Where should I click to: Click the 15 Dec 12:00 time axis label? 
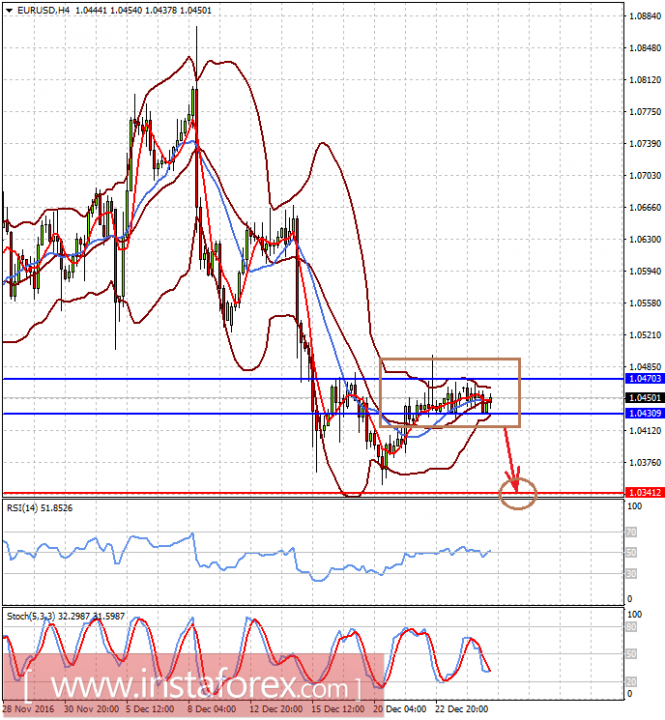tap(338, 709)
